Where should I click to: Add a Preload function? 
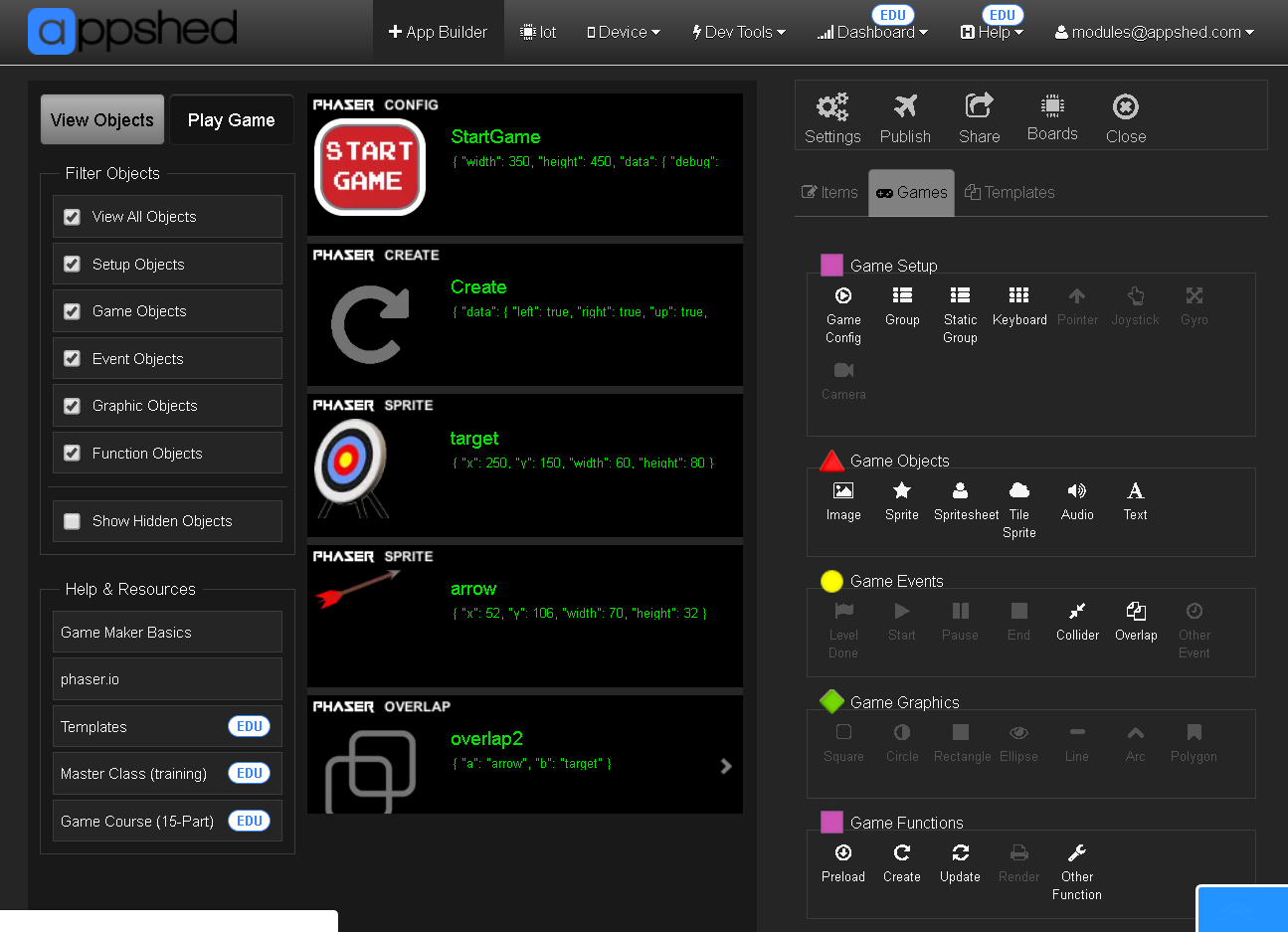(x=843, y=863)
